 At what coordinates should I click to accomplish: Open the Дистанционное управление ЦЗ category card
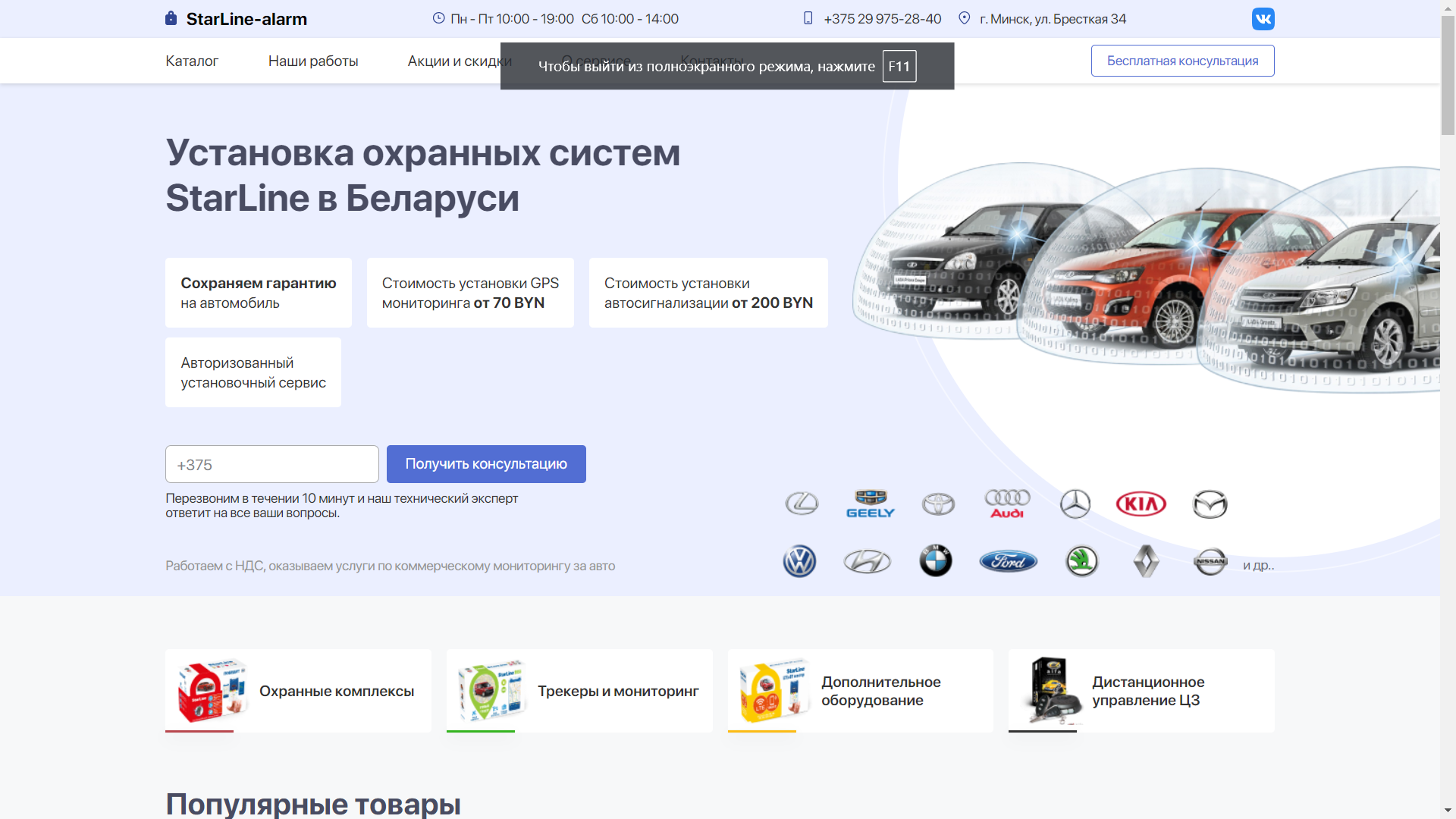(1141, 691)
